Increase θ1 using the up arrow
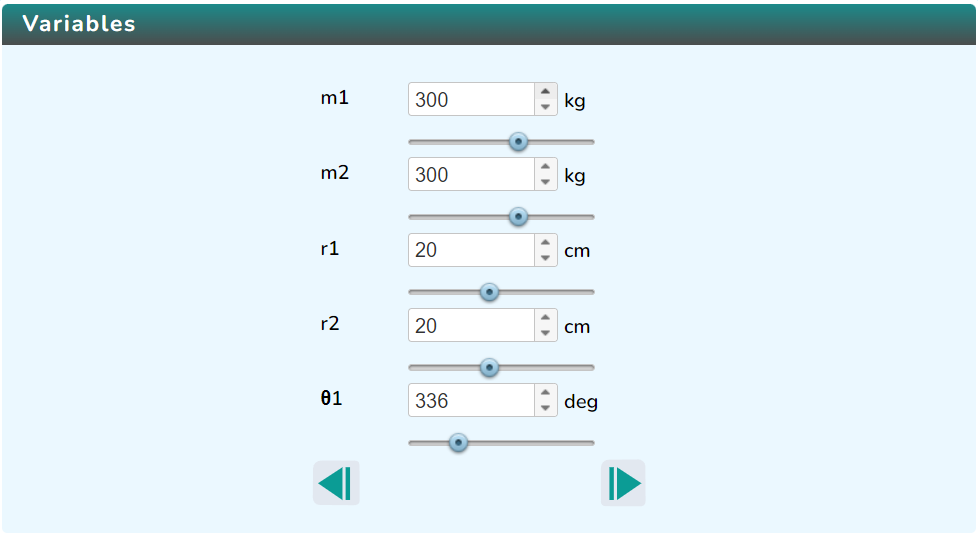 [545, 393]
